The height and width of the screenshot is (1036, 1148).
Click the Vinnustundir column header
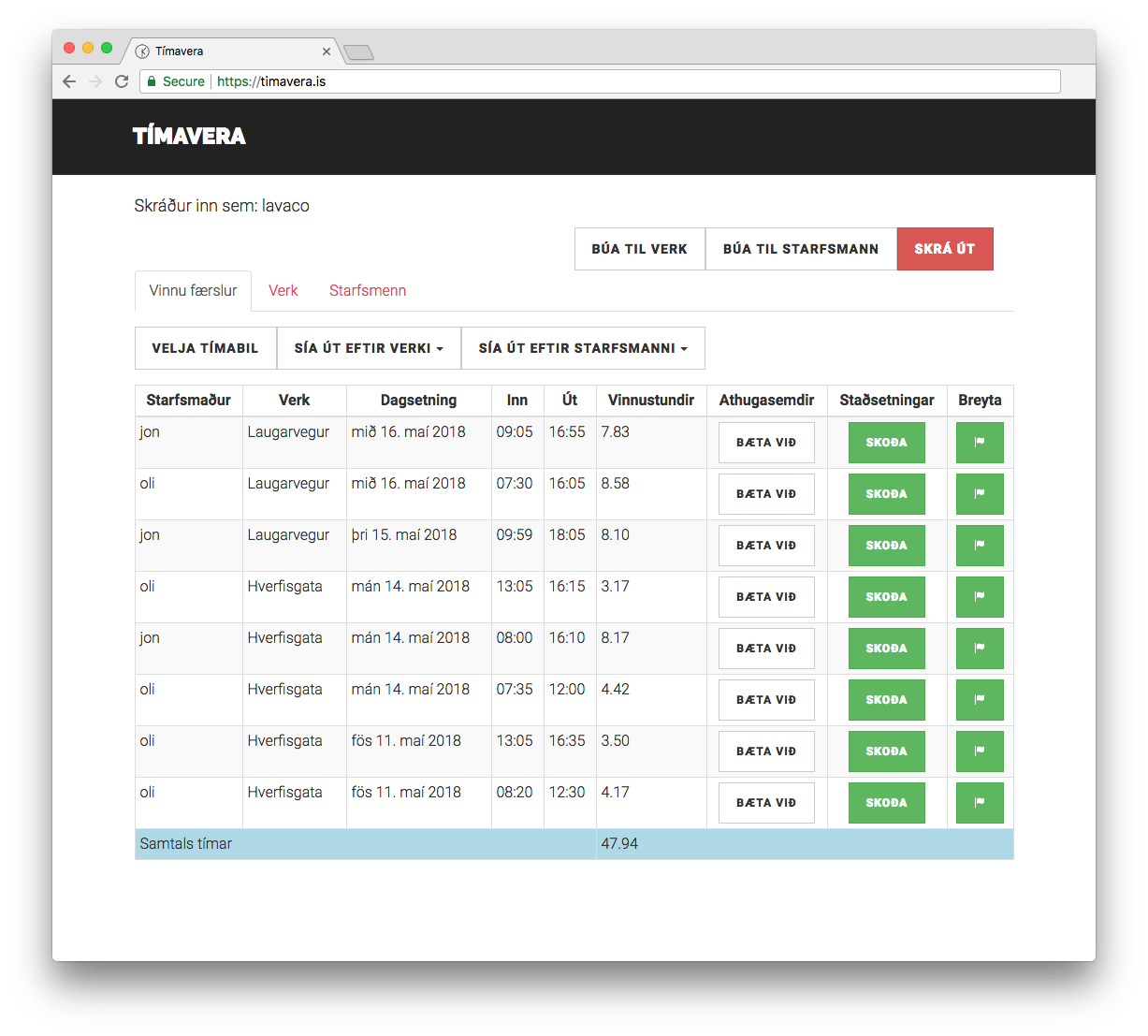coord(651,401)
